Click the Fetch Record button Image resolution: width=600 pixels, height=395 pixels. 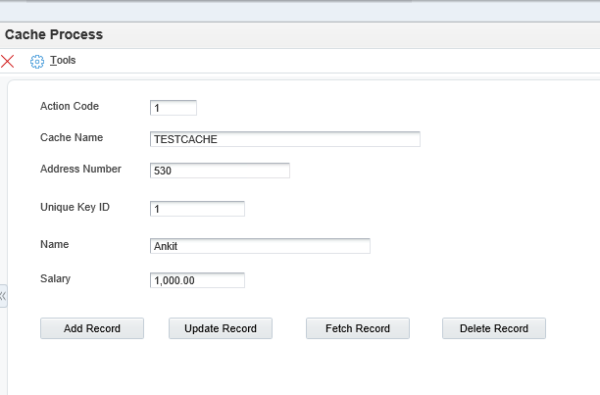358,328
